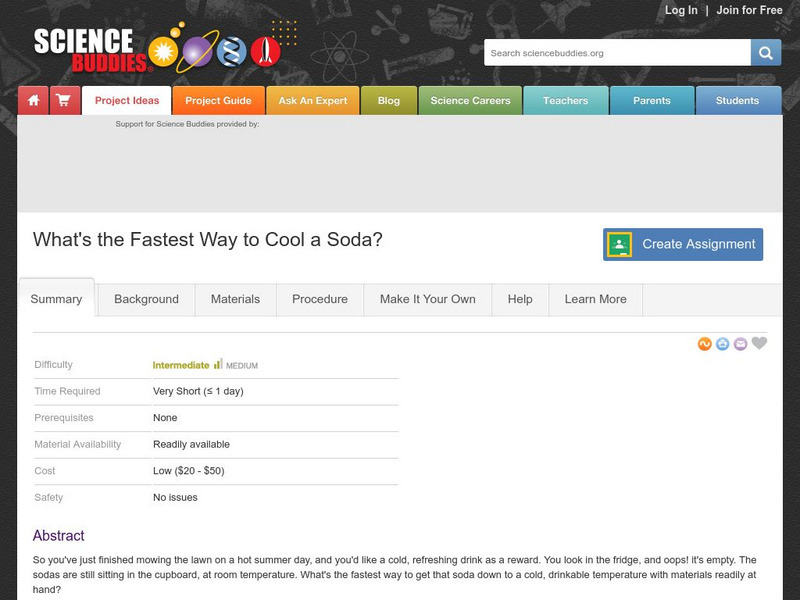Select the Summary tab
Image resolution: width=800 pixels, height=600 pixels.
coord(57,299)
